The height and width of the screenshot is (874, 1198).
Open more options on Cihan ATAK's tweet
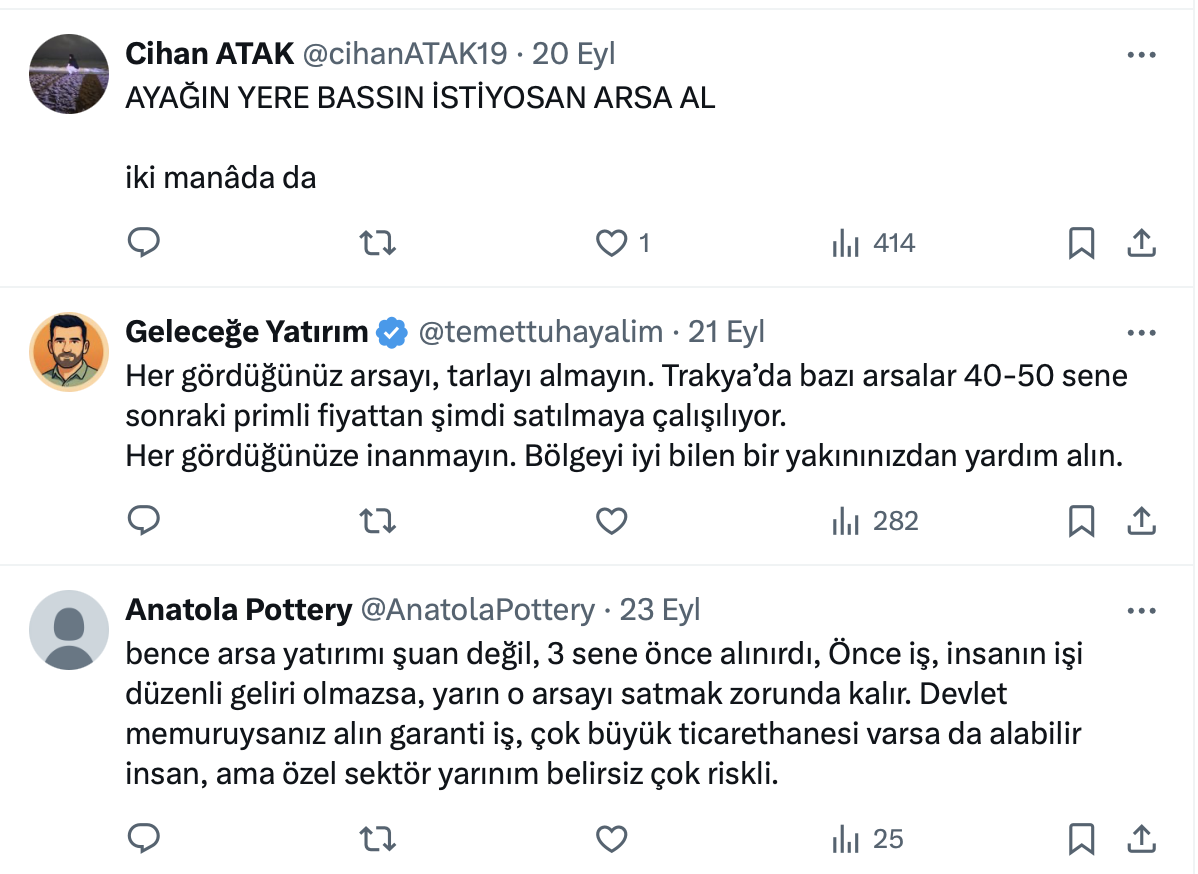(x=1141, y=55)
